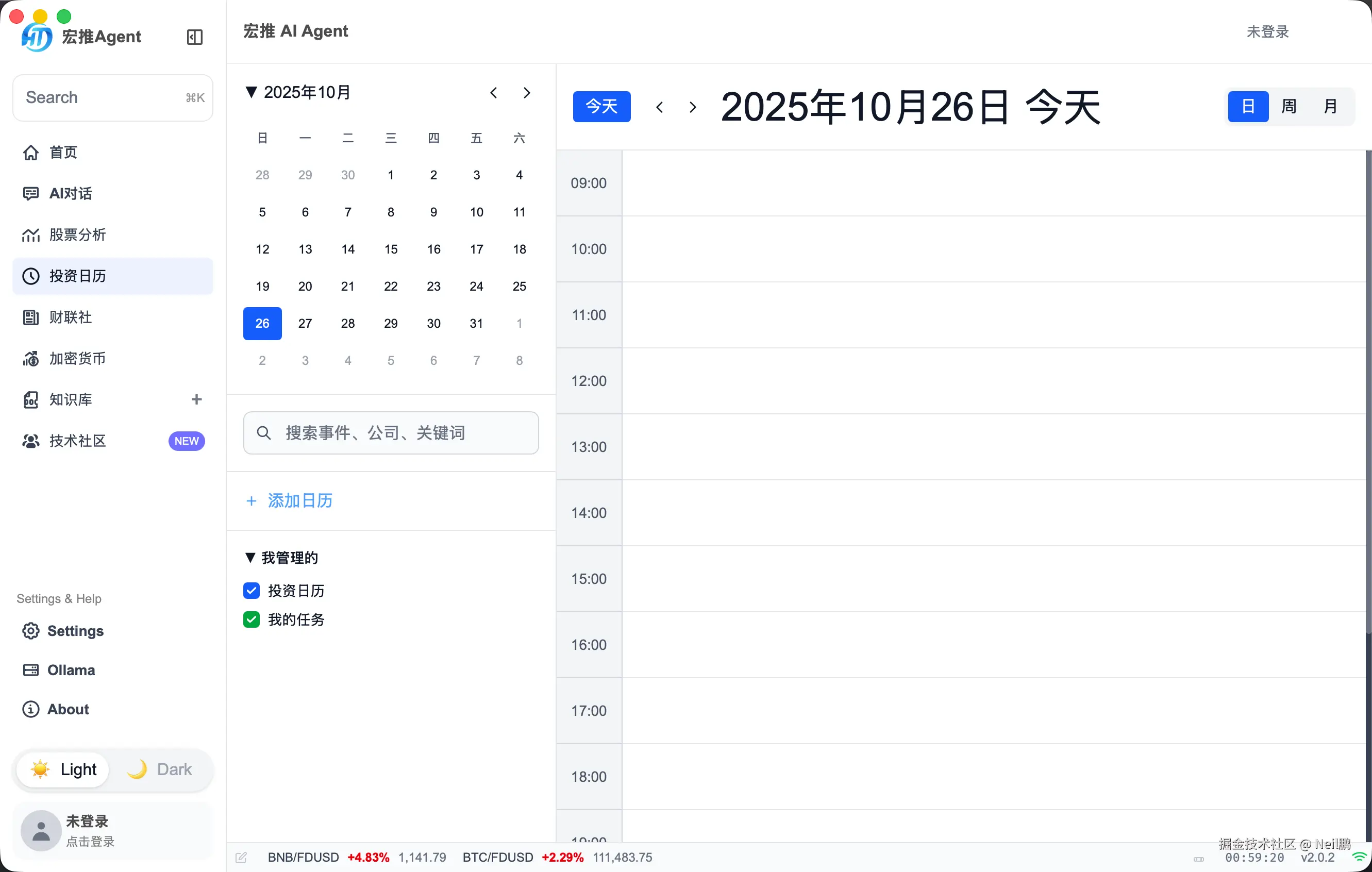Collapse the sidebar using panel icon
The width and height of the screenshot is (1372, 872).
click(195, 37)
